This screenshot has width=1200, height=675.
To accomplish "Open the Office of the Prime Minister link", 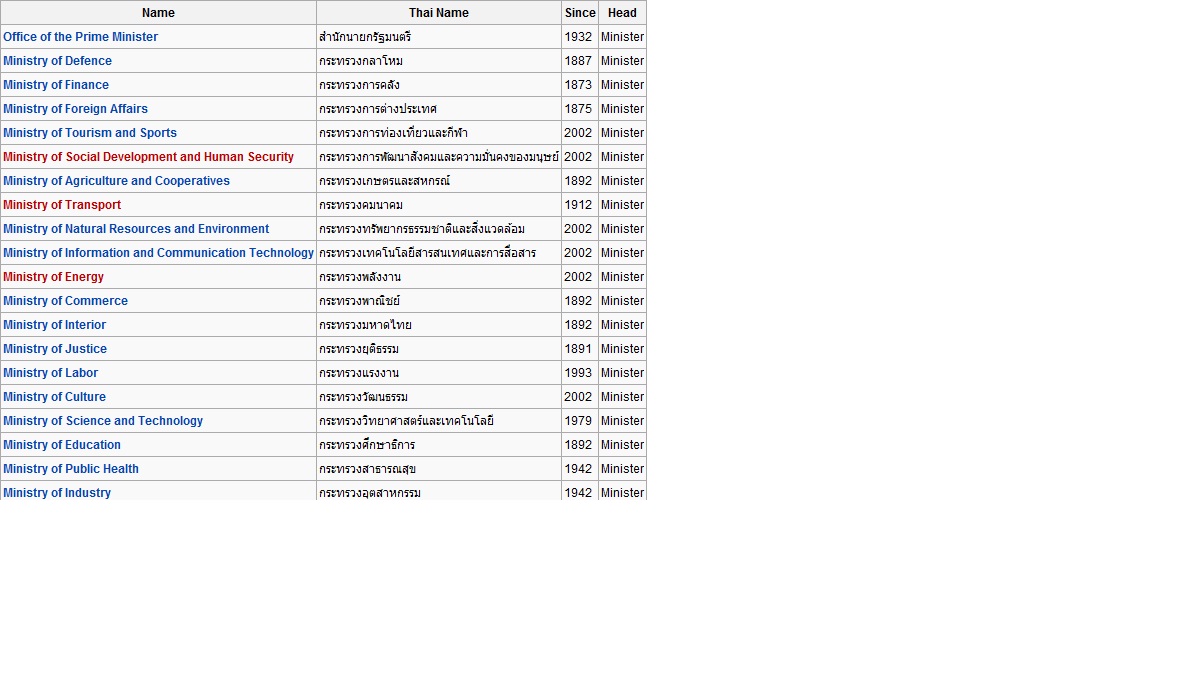I will pos(81,37).
